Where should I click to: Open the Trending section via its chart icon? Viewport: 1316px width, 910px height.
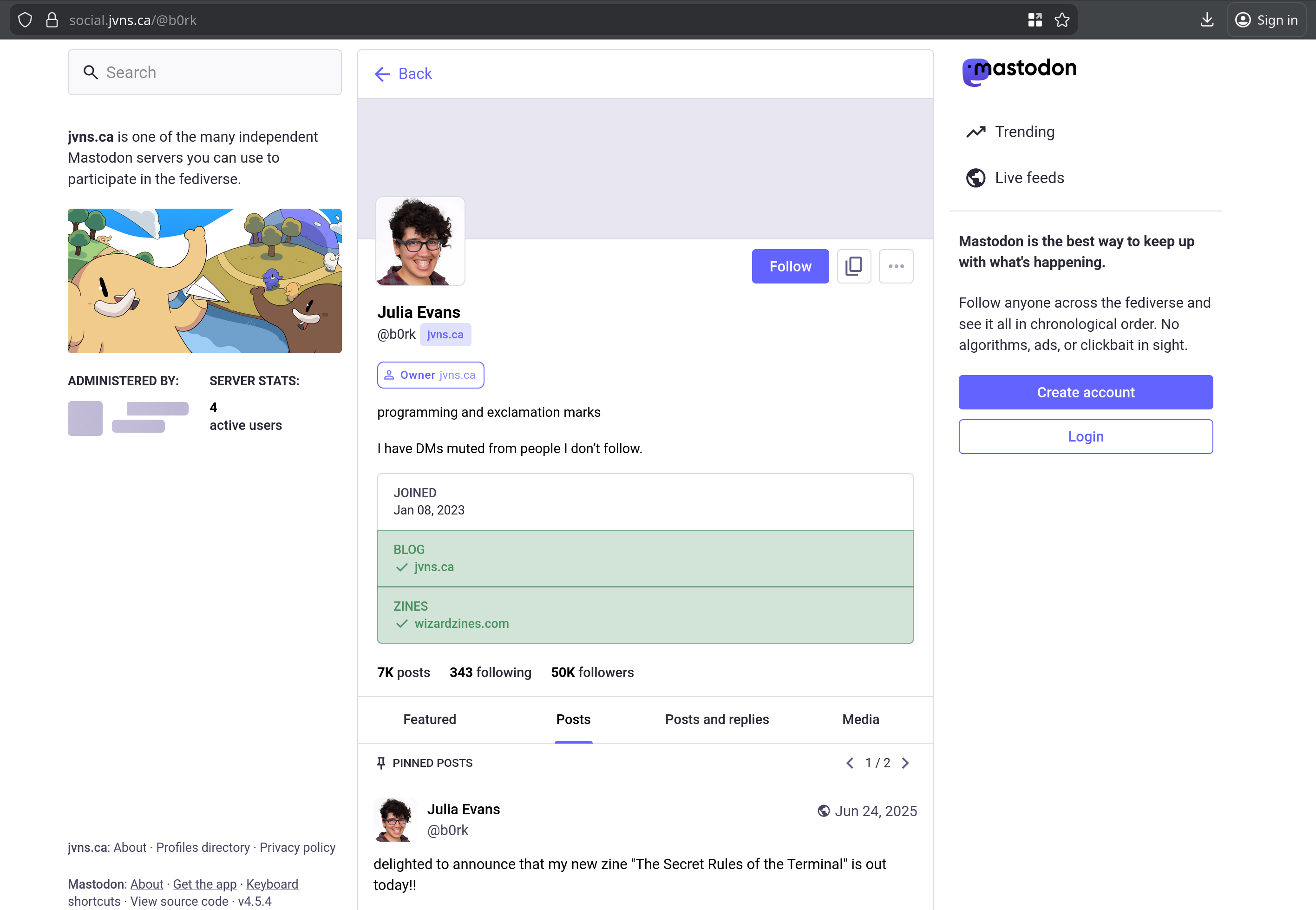tap(975, 131)
